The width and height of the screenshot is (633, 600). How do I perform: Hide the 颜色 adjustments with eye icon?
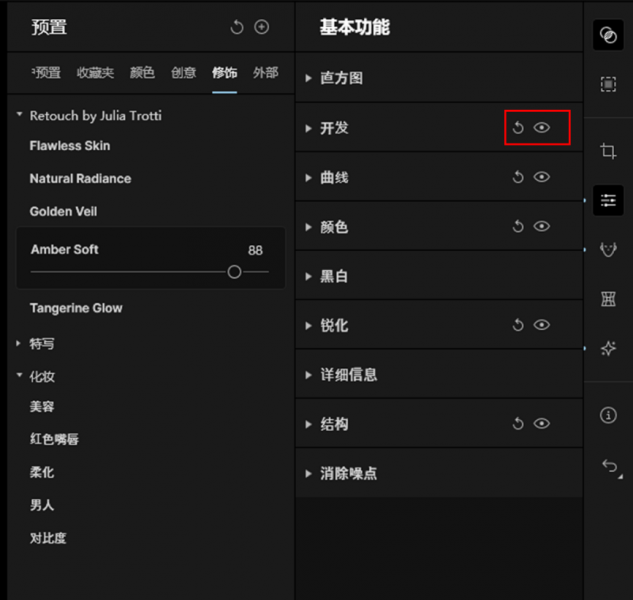pyautogui.click(x=542, y=227)
